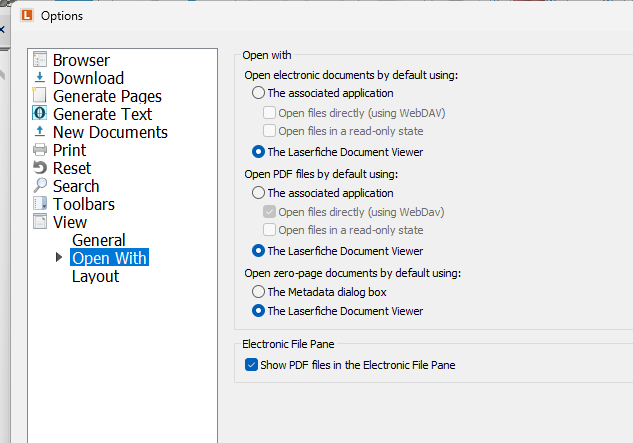Image resolution: width=633 pixels, height=443 pixels.
Task: Click the Laserfiche logo in the title bar
Action: 27,15
